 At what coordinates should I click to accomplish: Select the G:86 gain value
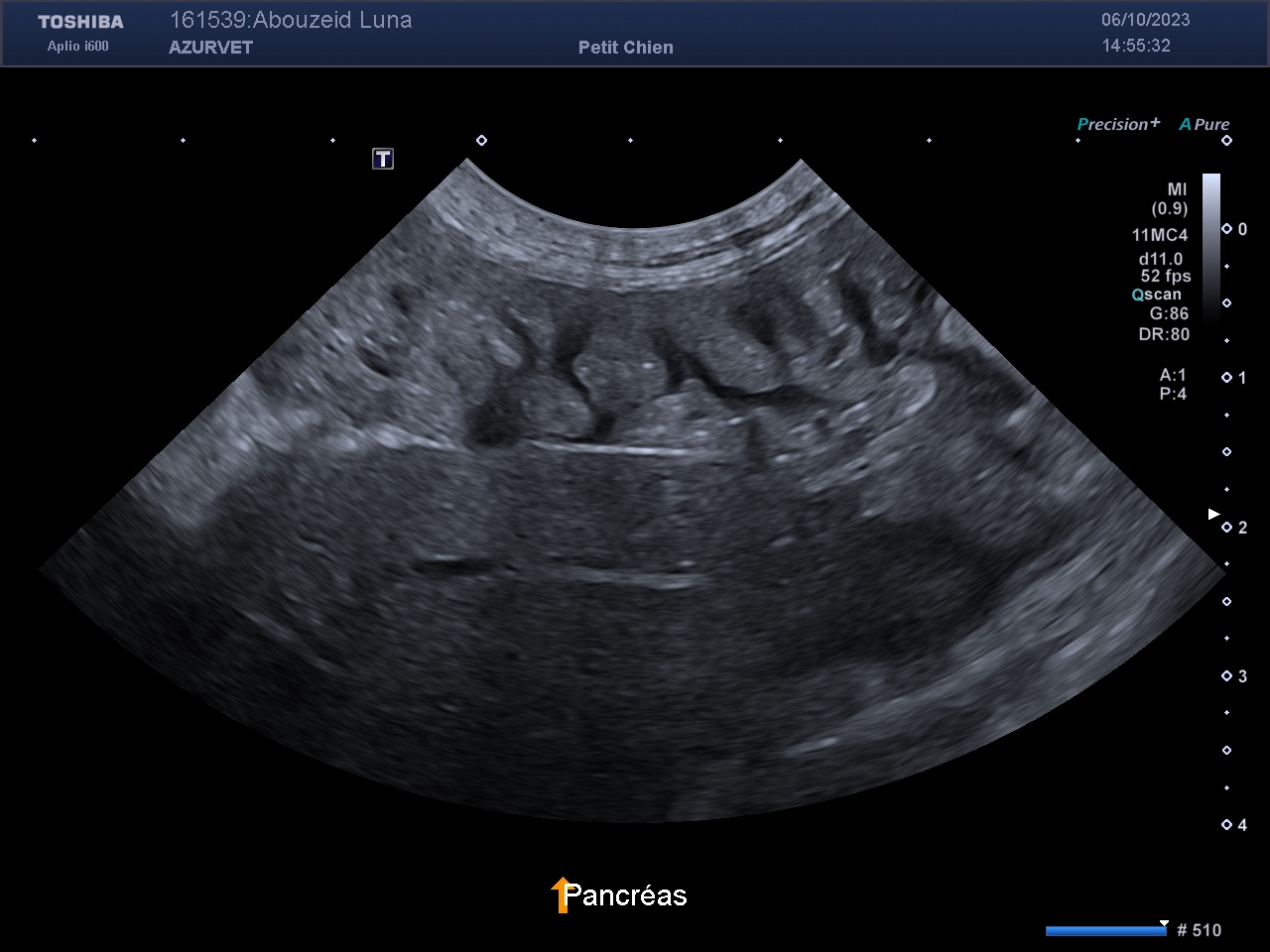[x=1168, y=313]
